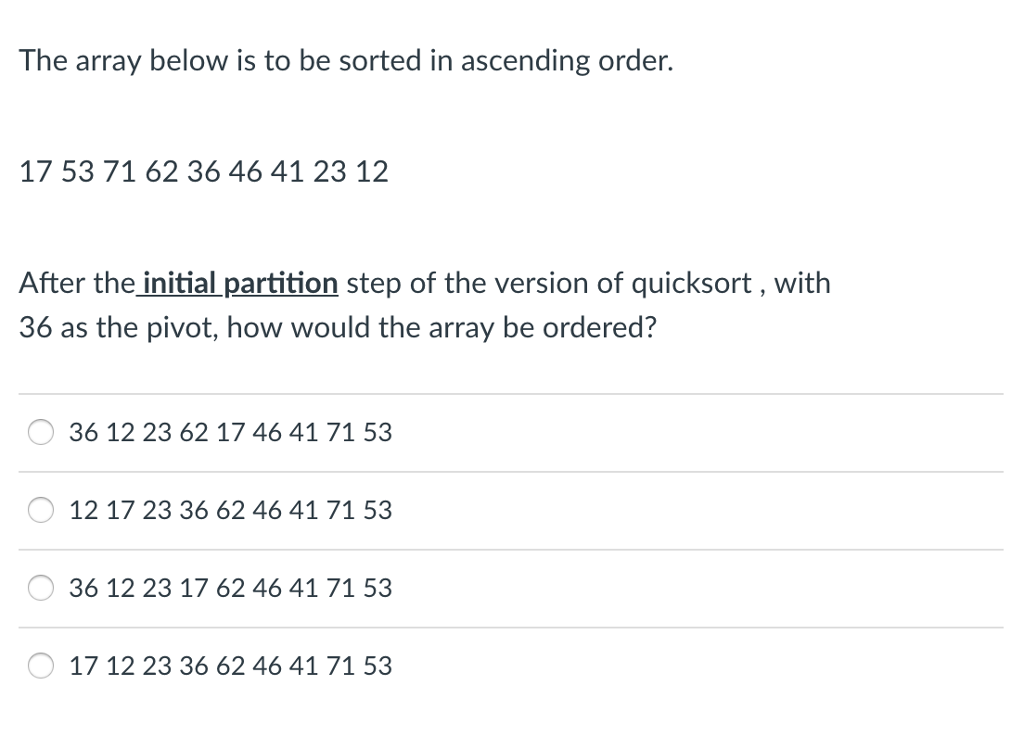Select the radio button for '36 12 23 62 17 46 41 71 53'
The height and width of the screenshot is (736, 1024).
tap(40, 432)
